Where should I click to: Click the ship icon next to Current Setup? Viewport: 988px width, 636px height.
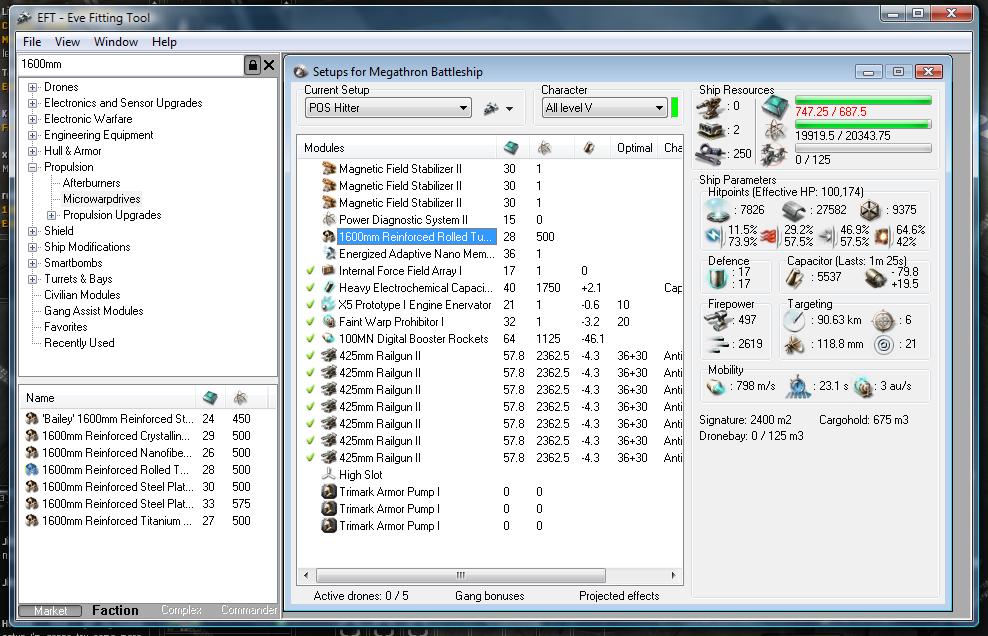pyautogui.click(x=491, y=108)
